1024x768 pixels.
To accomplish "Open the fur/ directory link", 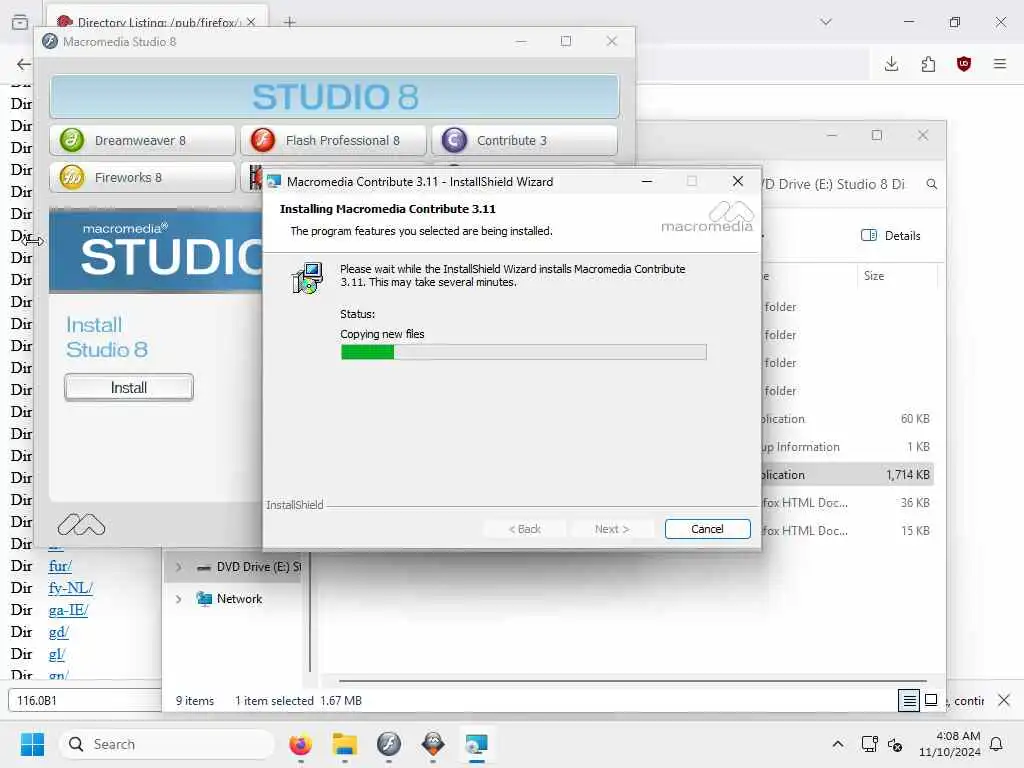I will (60, 566).
